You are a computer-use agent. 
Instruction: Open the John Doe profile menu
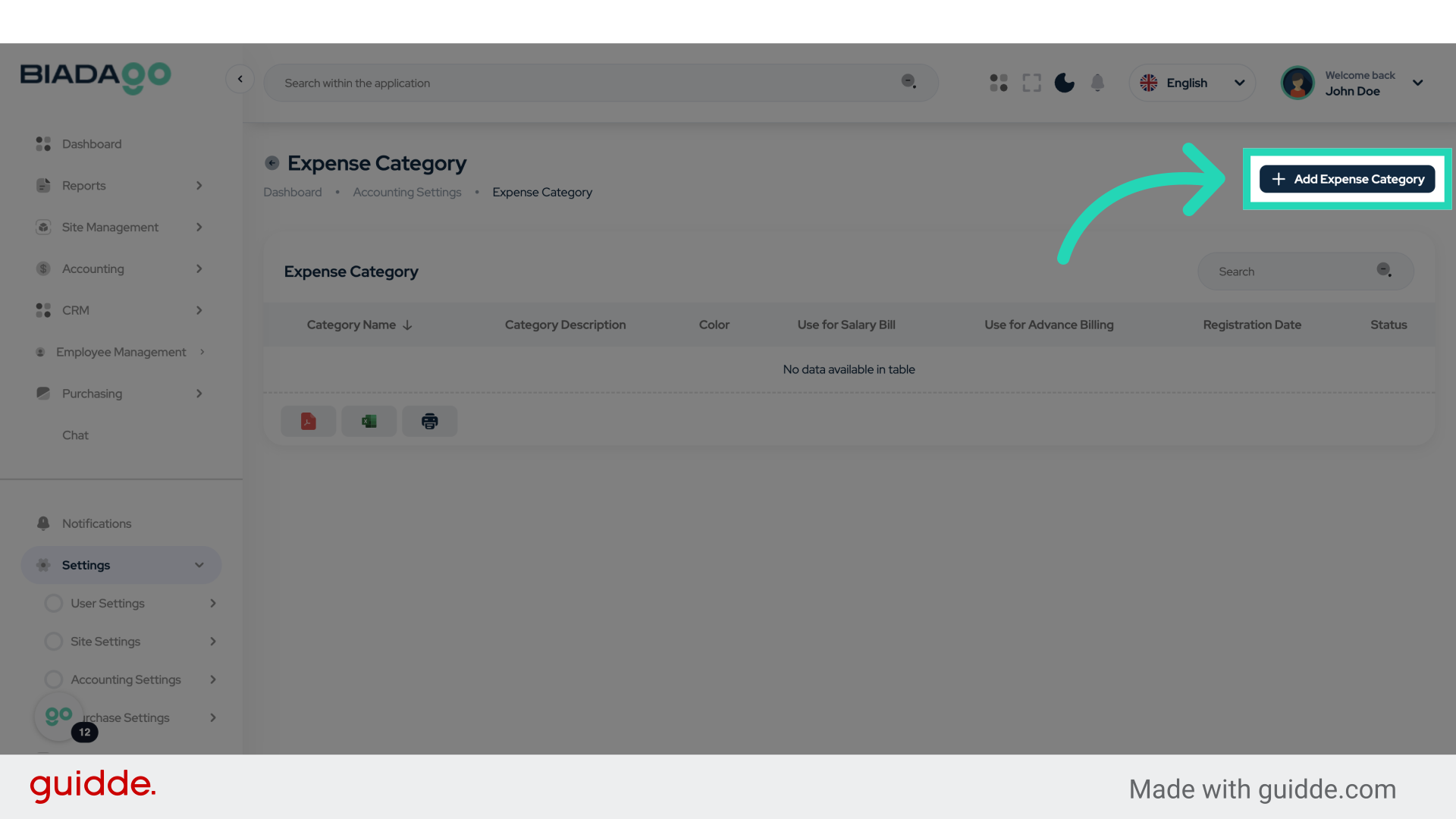1353,83
